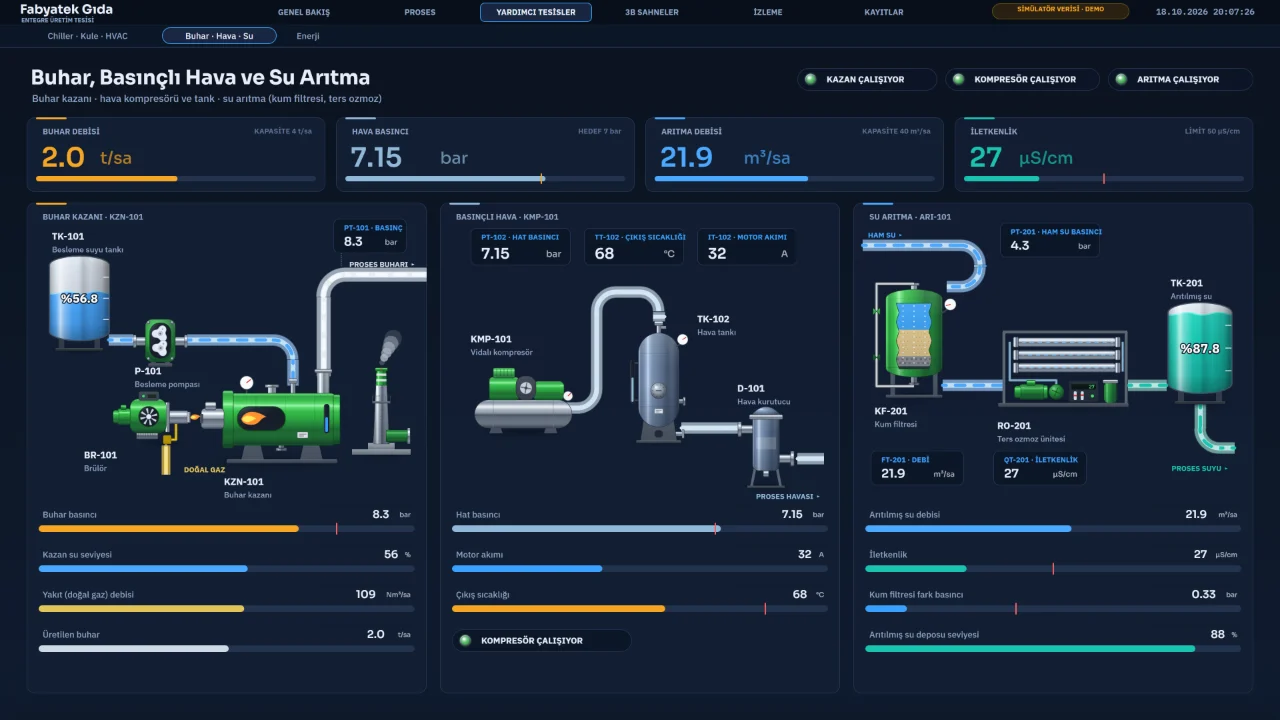Open the GENEL BAKIŞ tab
1280x720 pixels.
pyautogui.click(x=304, y=12)
